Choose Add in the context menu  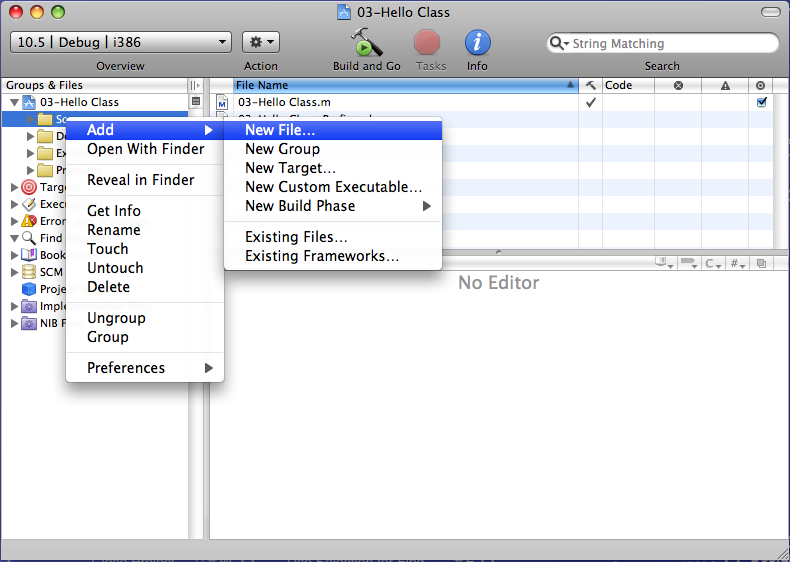click(x=145, y=130)
